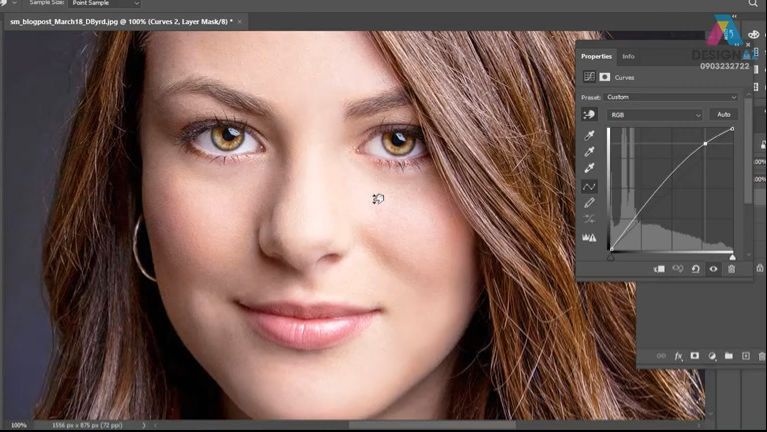This screenshot has height=432, width=767.
Task: Click the smooth curve values icon
Action: tap(589, 219)
